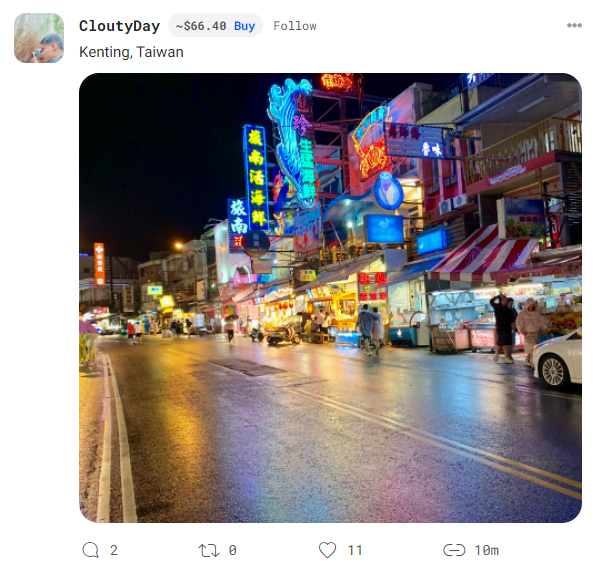596x567 pixels.
Task: Click the repost arrows icon
Action: (x=209, y=550)
